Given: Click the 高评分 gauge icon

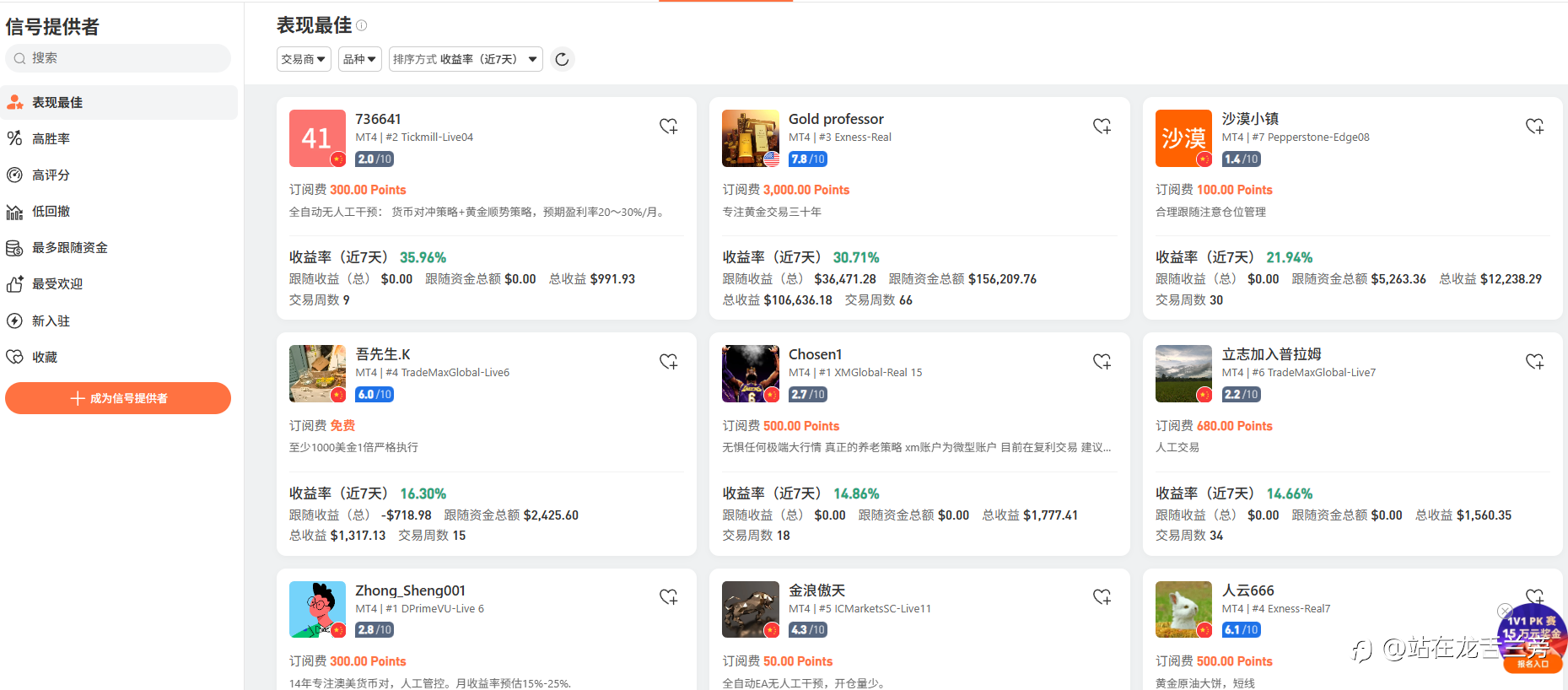Looking at the screenshot, I should pos(14,175).
